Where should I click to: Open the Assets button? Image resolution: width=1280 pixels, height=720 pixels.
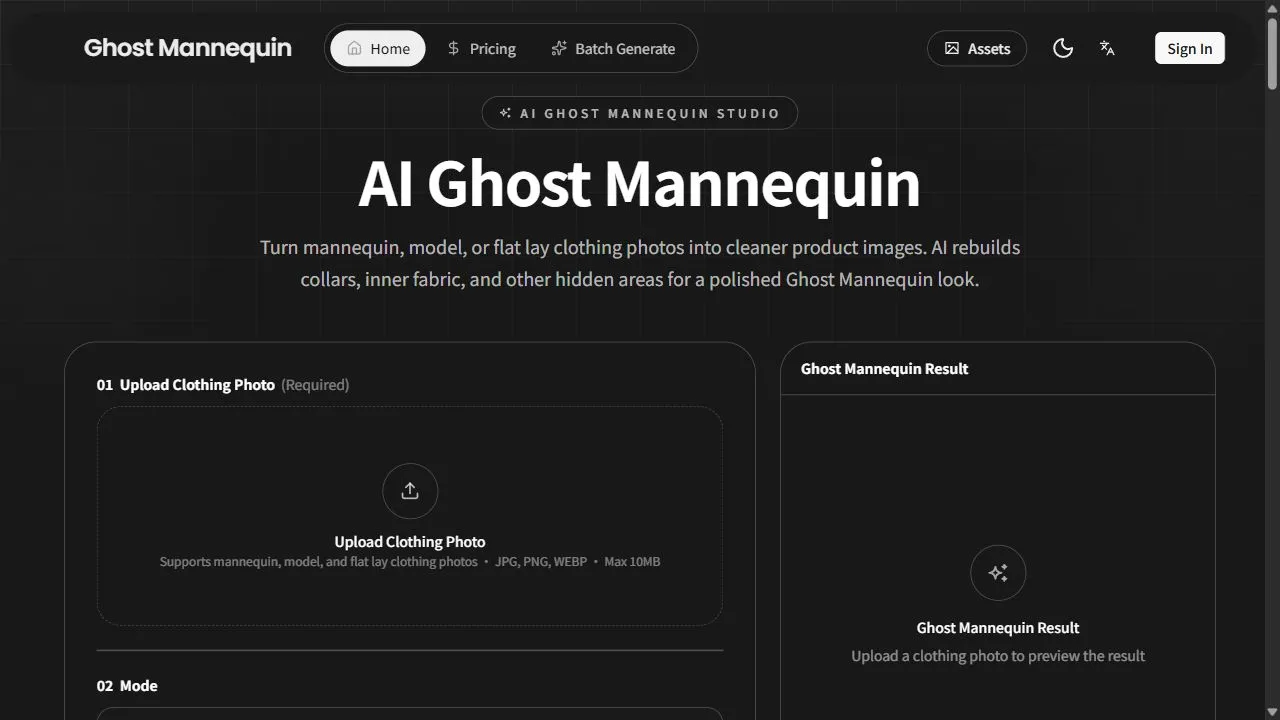(x=977, y=48)
